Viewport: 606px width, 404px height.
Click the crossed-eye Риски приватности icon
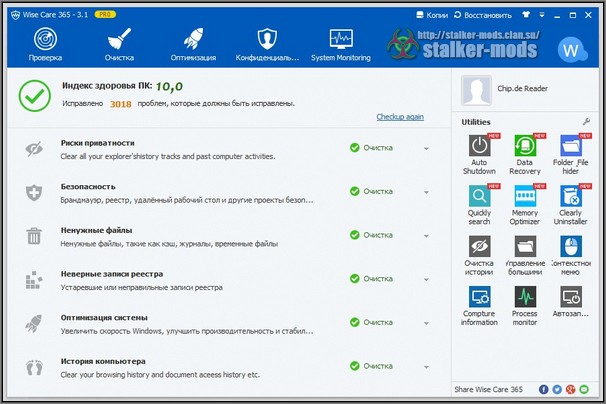(34, 149)
